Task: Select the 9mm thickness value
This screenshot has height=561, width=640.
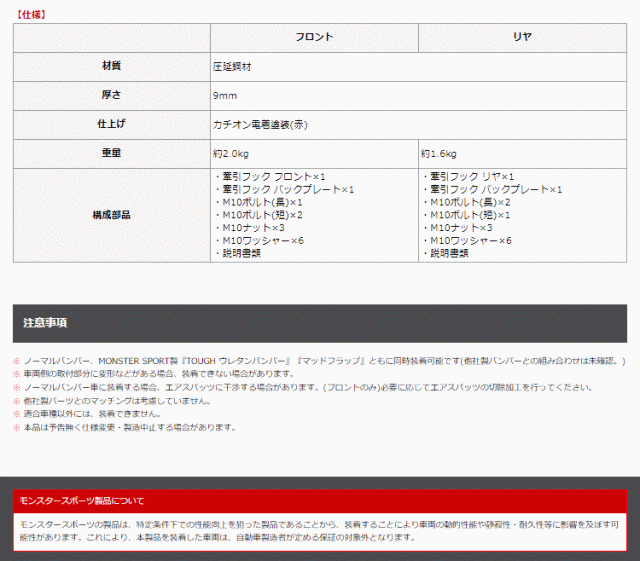Action: [x=223, y=95]
